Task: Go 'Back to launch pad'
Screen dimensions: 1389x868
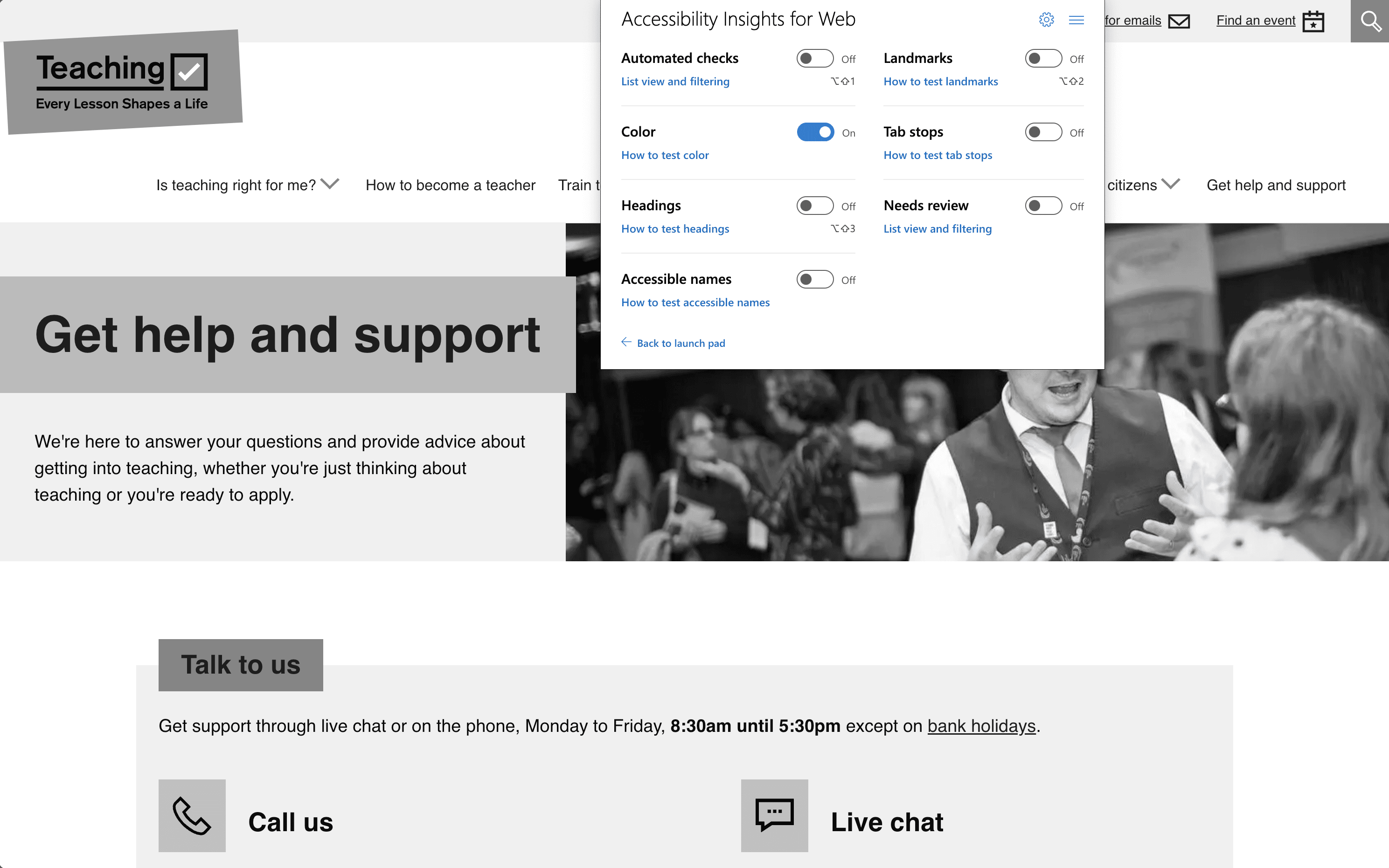Action: click(681, 343)
